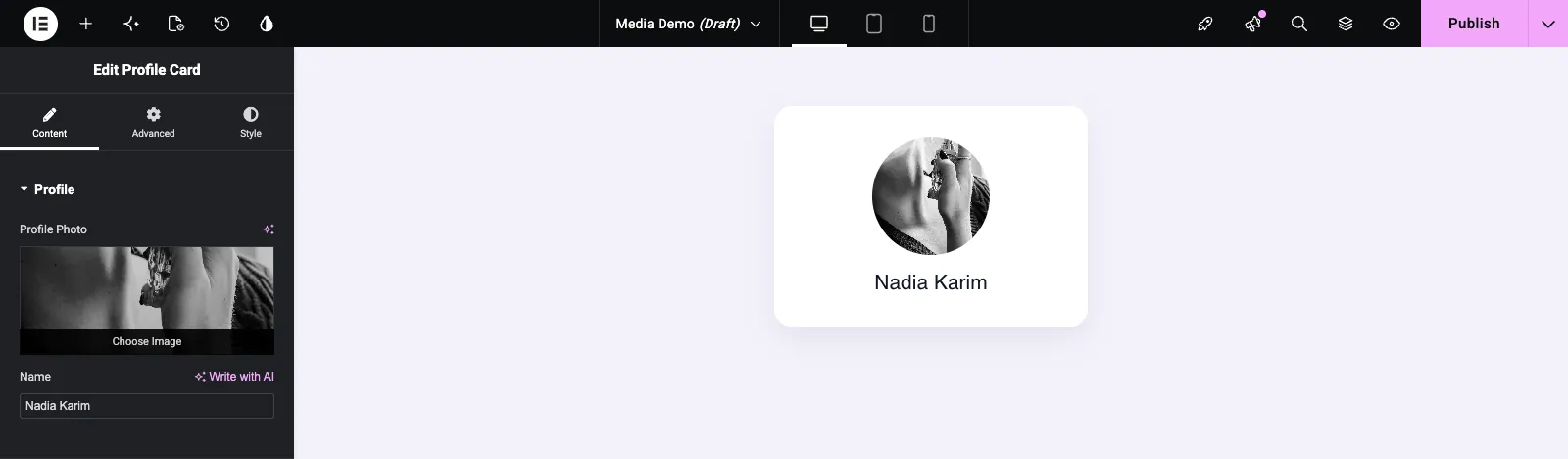
Task: Preview changes with eye icon
Action: pos(1392,24)
